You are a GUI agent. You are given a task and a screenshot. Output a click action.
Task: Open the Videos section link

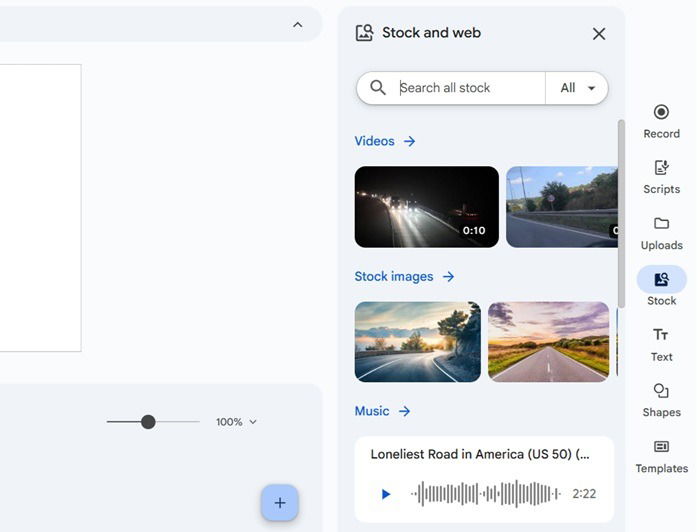pyautogui.click(x=385, y=141)
